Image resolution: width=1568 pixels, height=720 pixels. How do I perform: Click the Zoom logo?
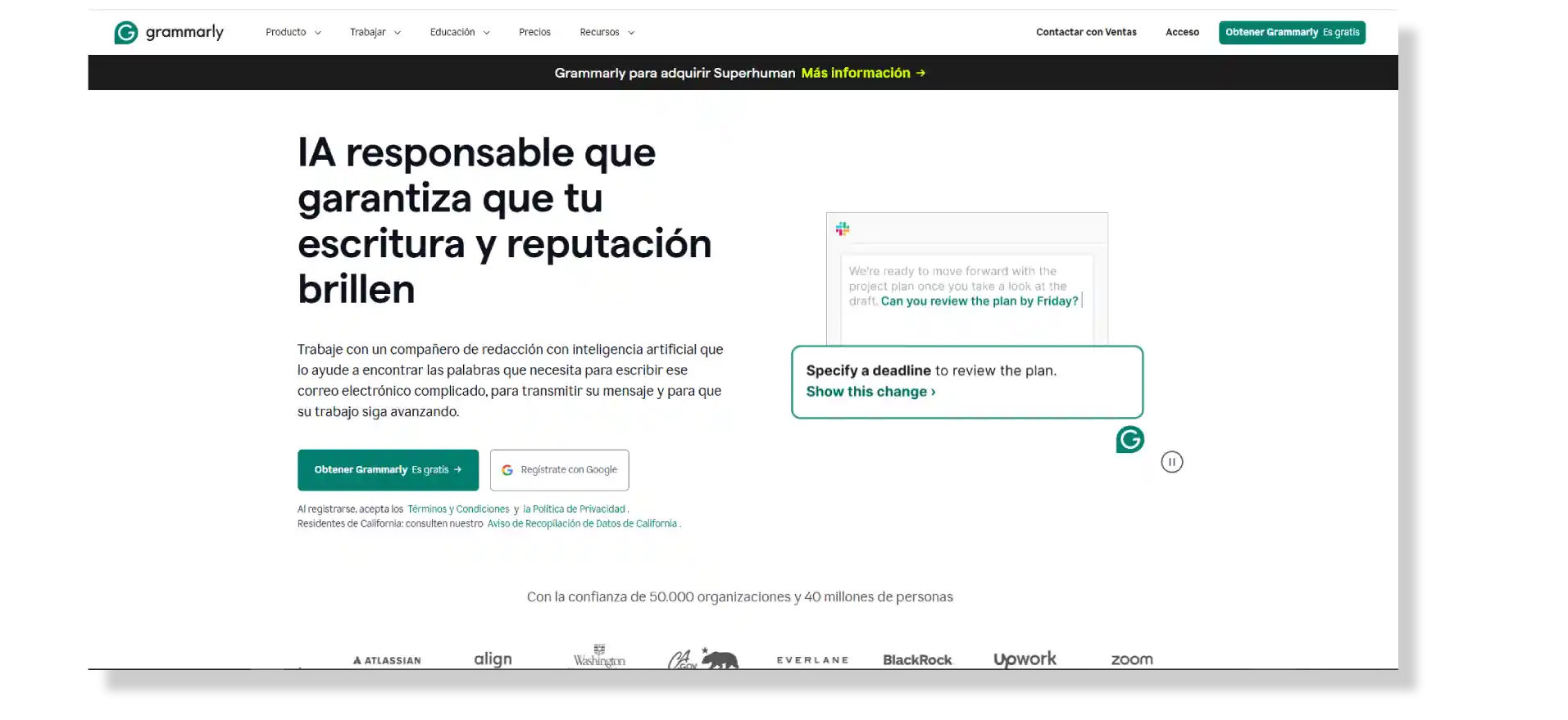click(x=1132, y=659)
